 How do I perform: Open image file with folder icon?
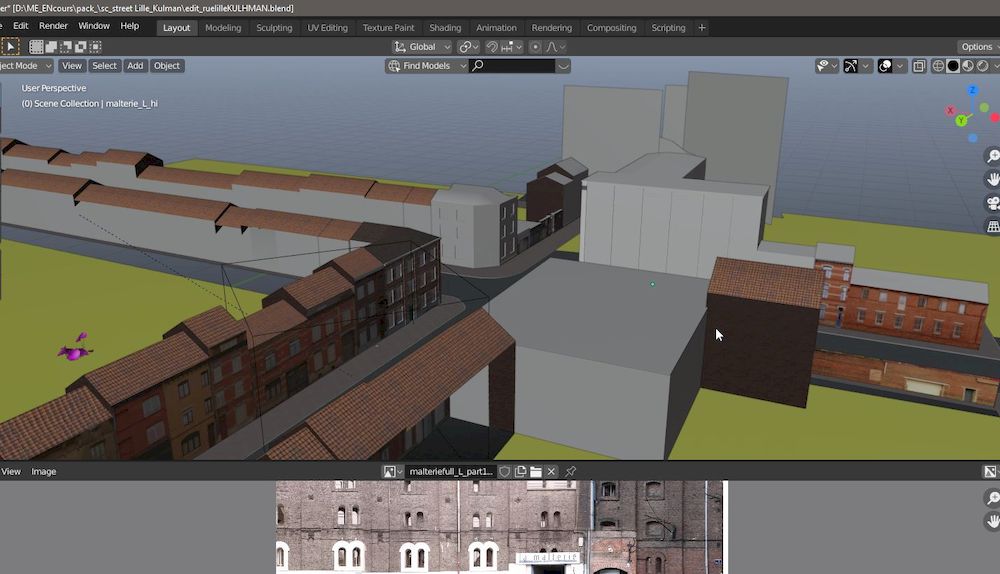click(x=535, y=471)
